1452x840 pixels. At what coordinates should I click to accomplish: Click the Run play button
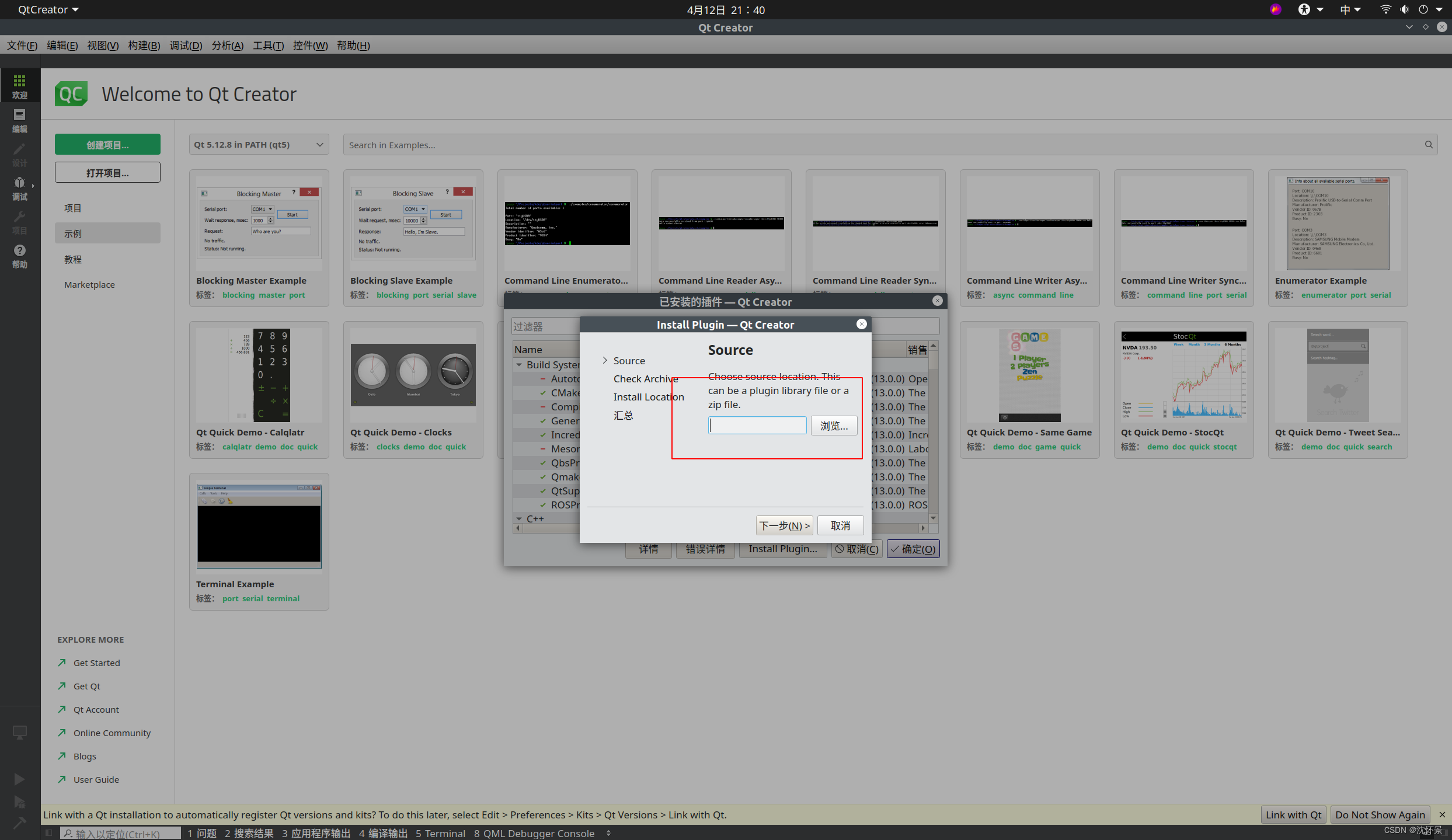pos(19,779)
